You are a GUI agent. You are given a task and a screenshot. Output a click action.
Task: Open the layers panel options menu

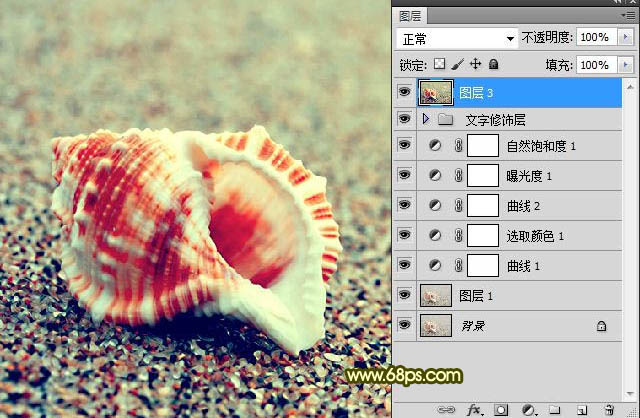coord(630,15)
